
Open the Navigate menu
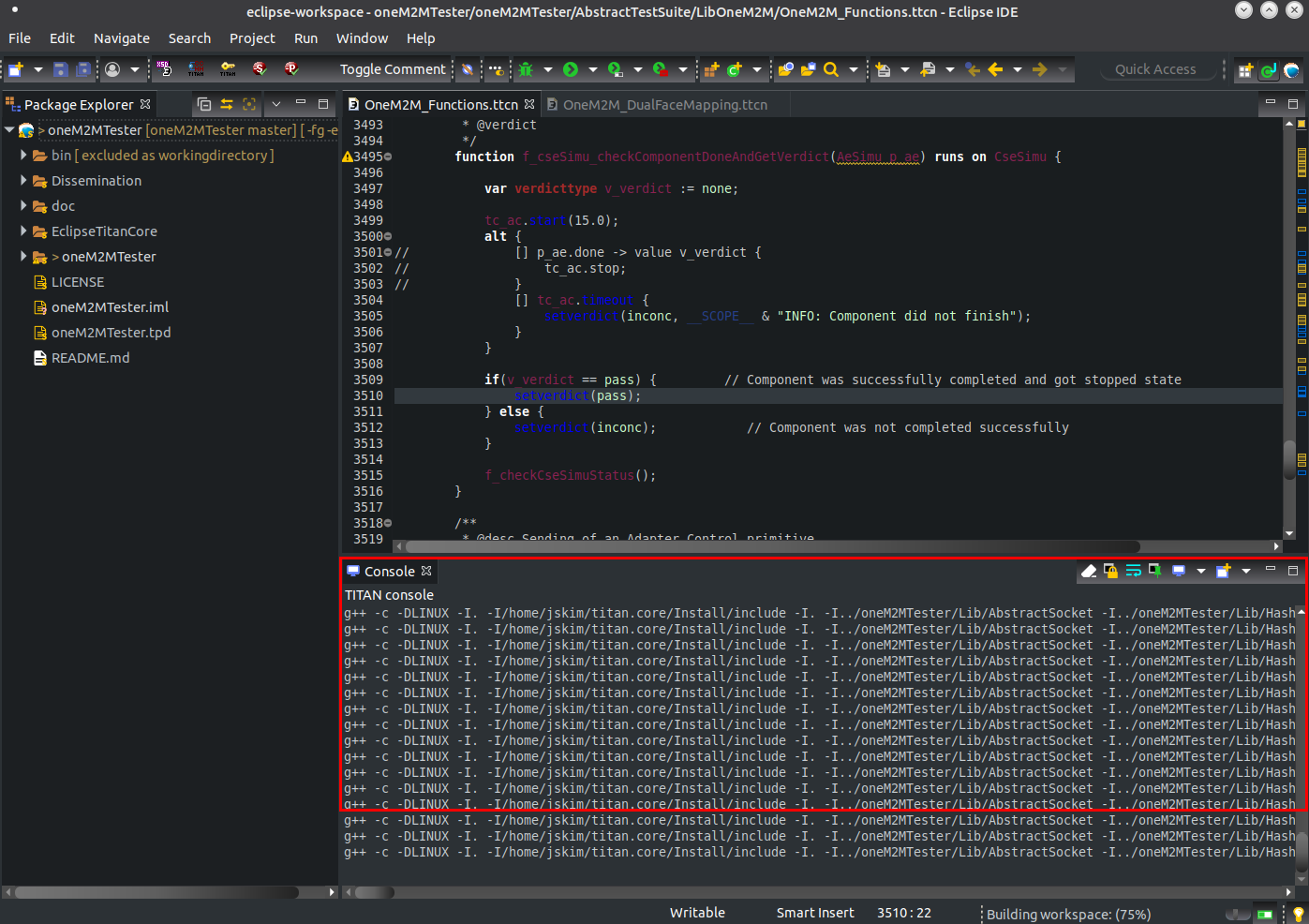click(x=122, y=38)
